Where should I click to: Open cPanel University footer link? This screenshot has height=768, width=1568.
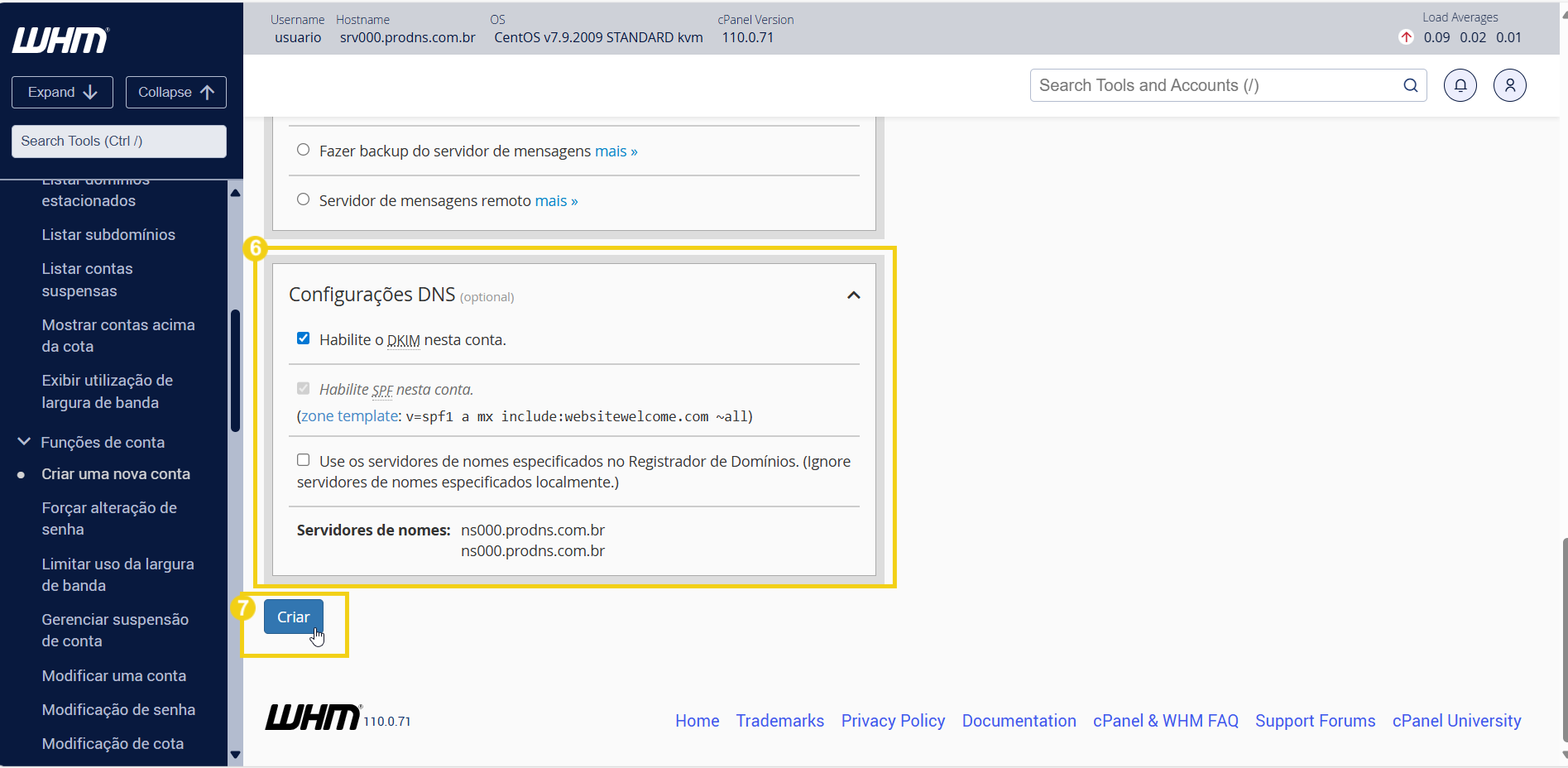pyautogui.click(x=1457, y=721)
